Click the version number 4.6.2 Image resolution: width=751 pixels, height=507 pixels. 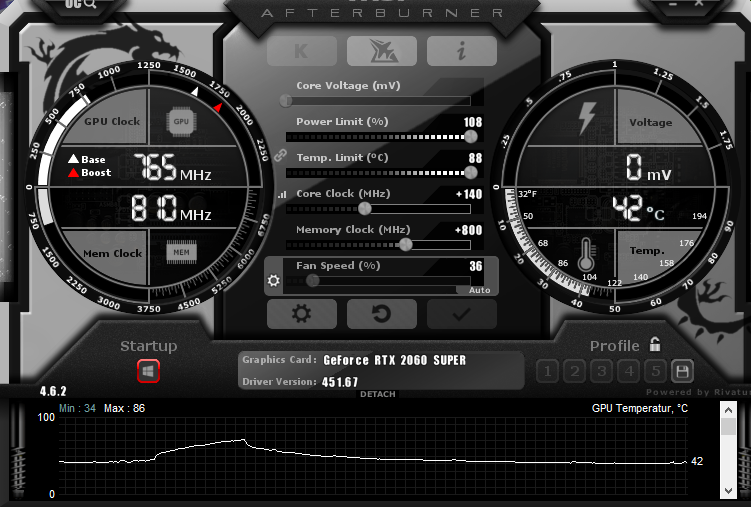click(x=53, y=391)
